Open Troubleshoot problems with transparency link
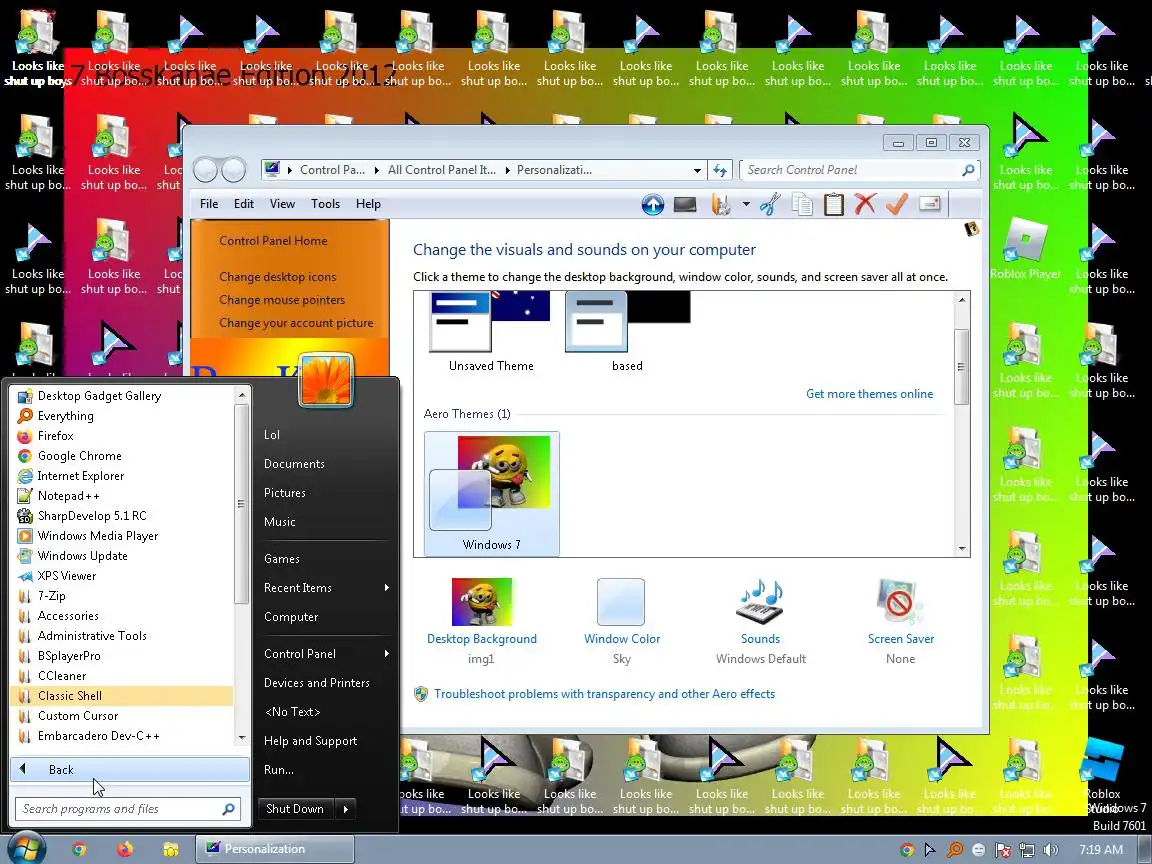Viewport: 1152px width, 864px height. click(x=604, y=694)
